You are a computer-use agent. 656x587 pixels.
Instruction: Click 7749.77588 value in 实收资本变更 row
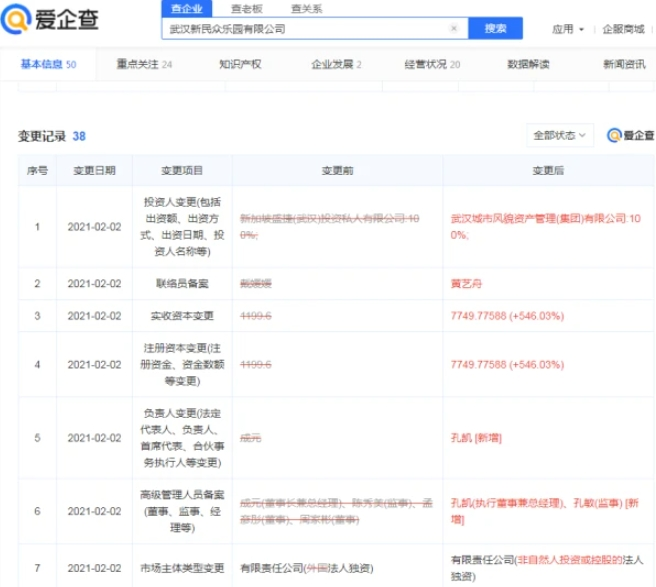pyautogui.click(x=507, y=315)
